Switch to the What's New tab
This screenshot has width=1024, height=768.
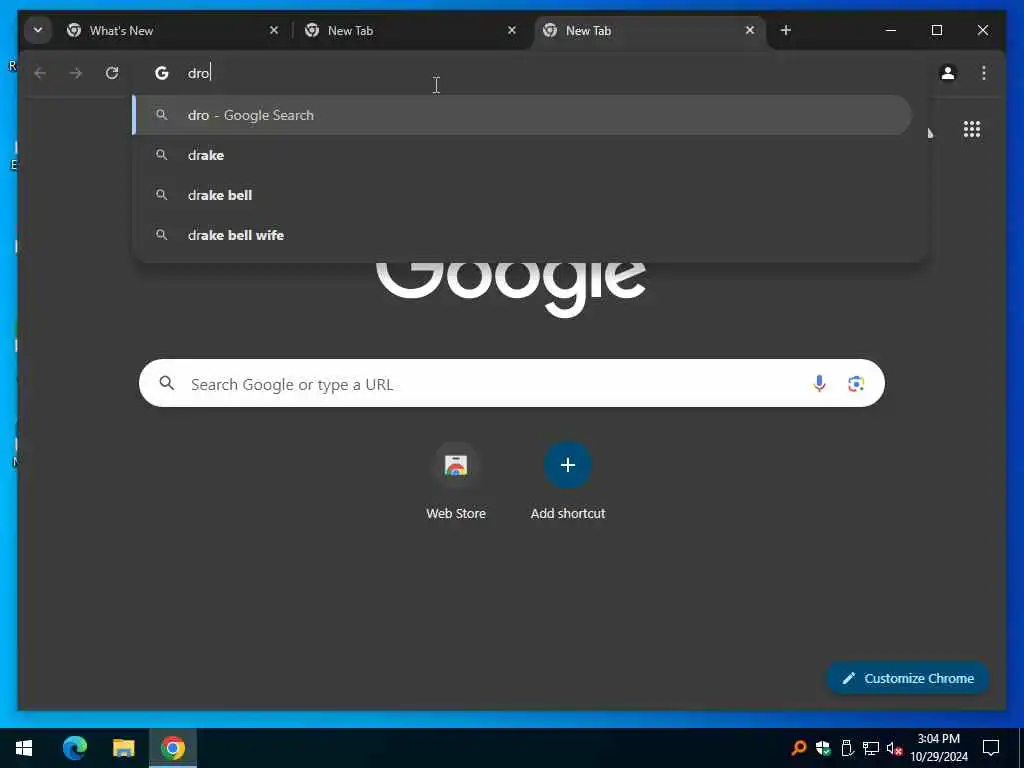click(171, 31)
